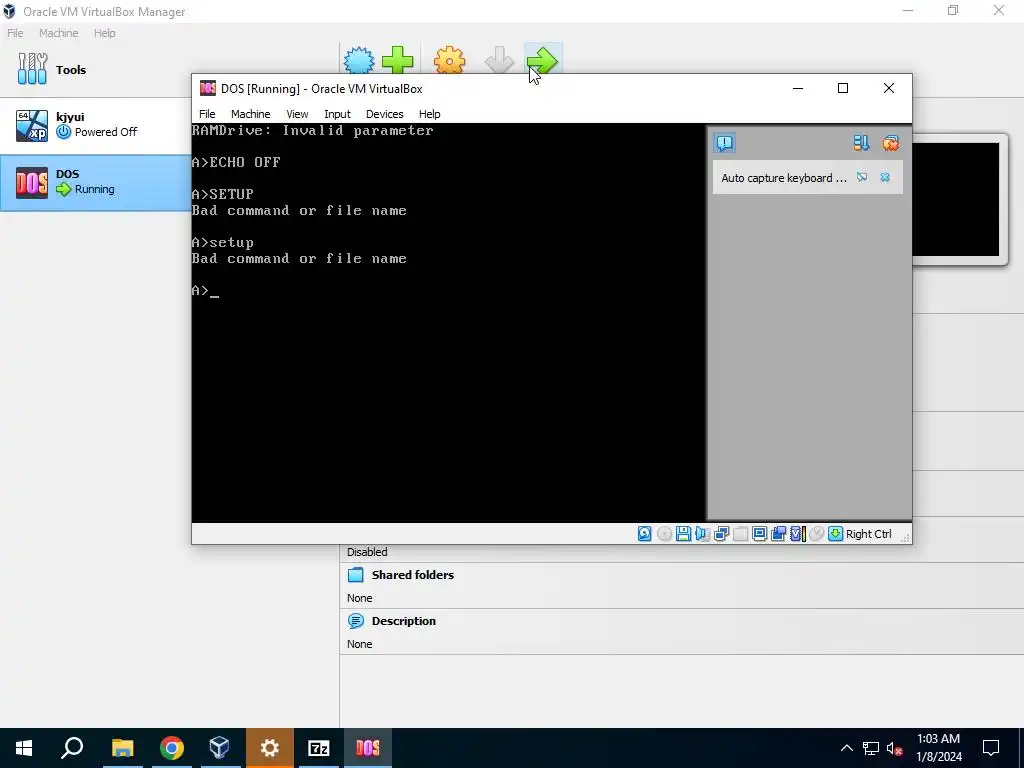Open the Manager window Help menu
Image resolution: width=1024 pixels, height=768 pixels.
click(104, 33)
